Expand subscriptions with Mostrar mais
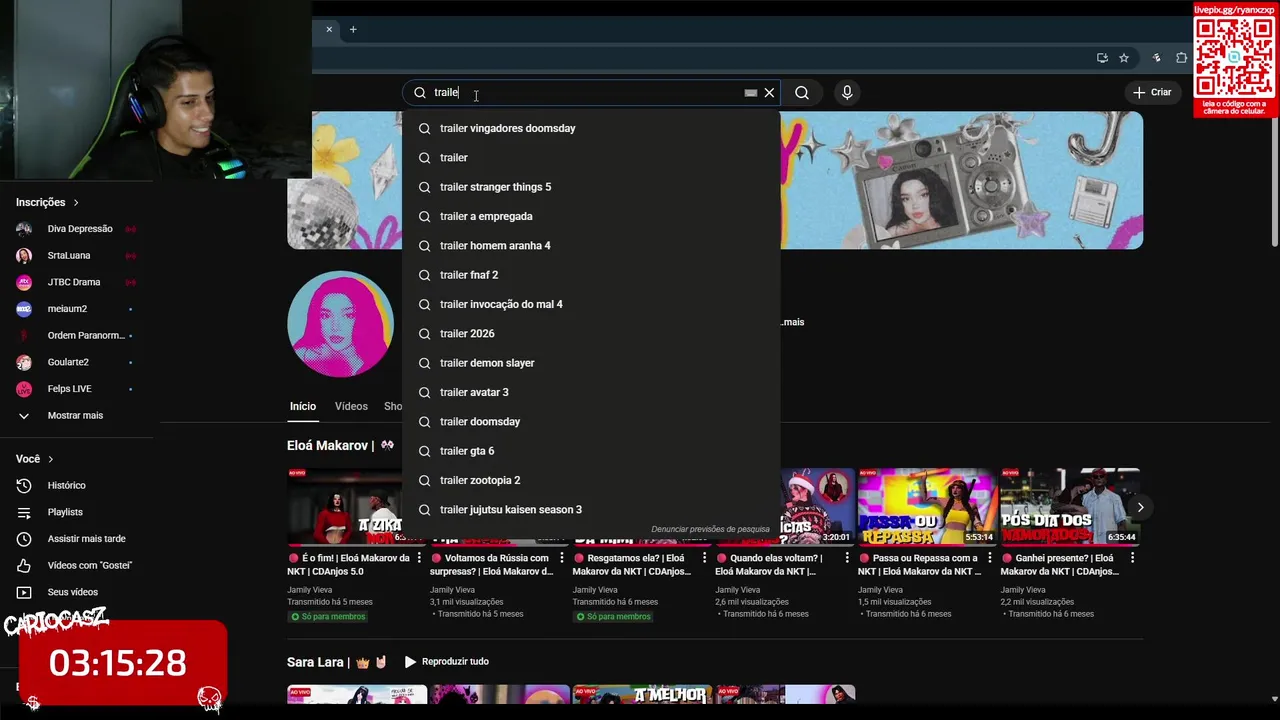This screenshot has width=1280, height=720. [x=76, y=415]
